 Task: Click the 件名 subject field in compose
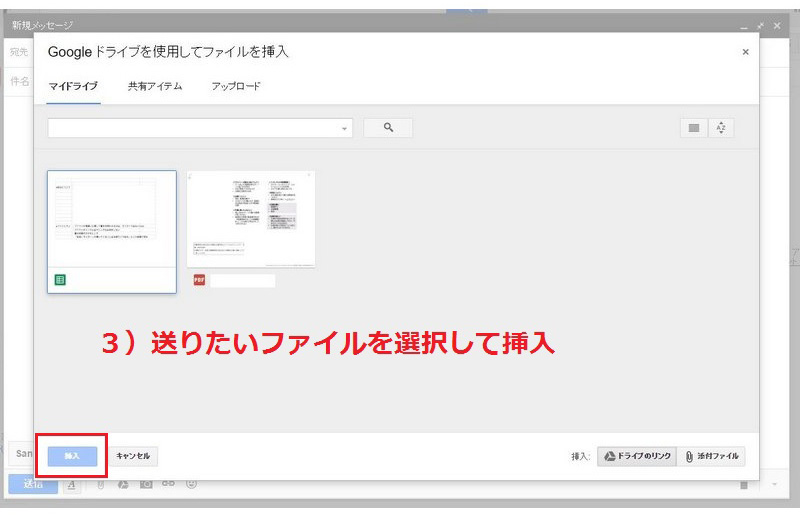click(20, 81)
